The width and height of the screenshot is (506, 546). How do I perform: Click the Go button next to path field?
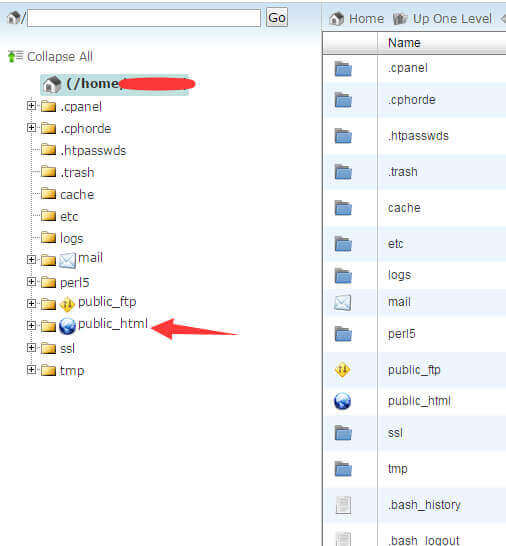click(x=277, y=17)
